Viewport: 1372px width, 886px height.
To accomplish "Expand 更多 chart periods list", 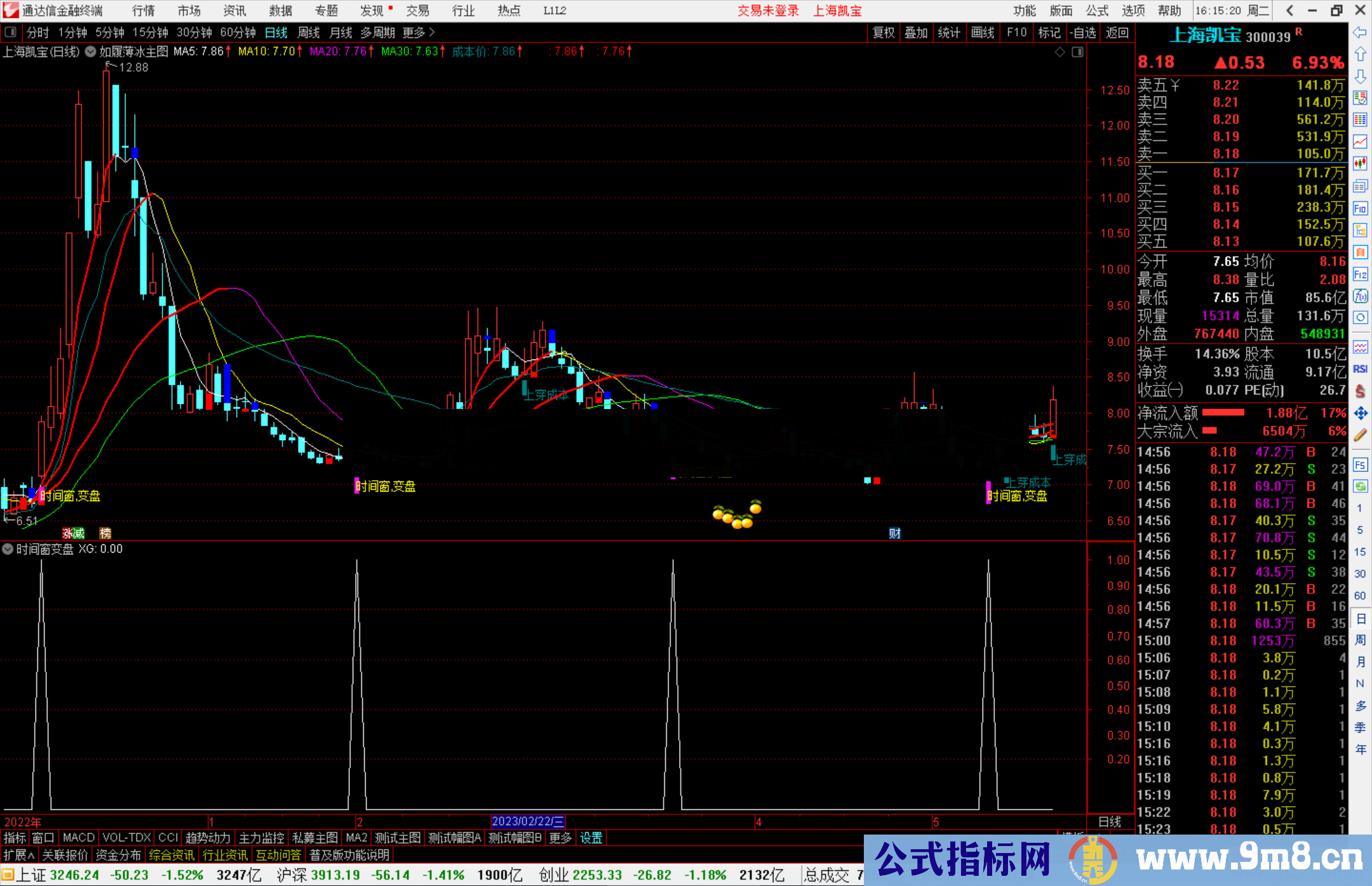I will [419, 32].
